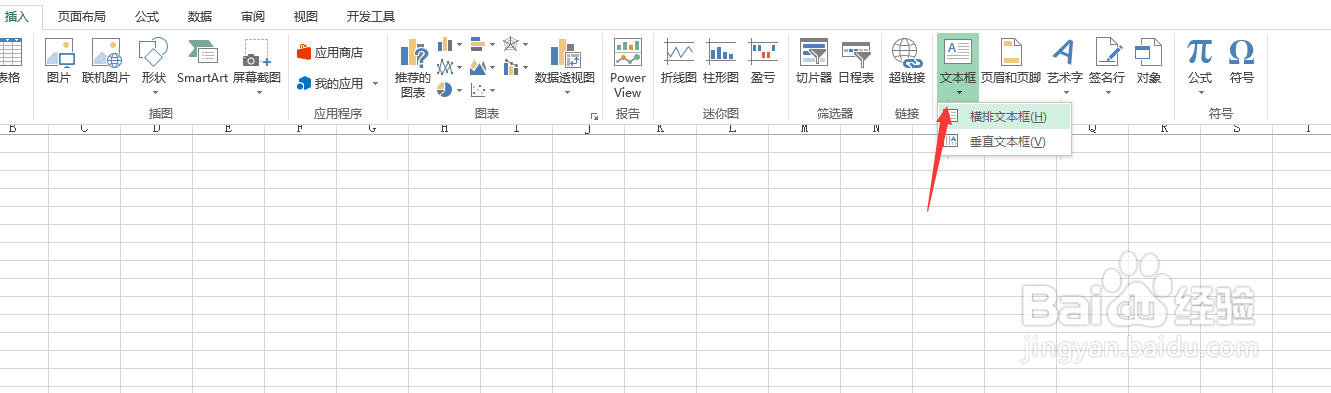Open the 屏幕截图 screenshot menu

257,66
